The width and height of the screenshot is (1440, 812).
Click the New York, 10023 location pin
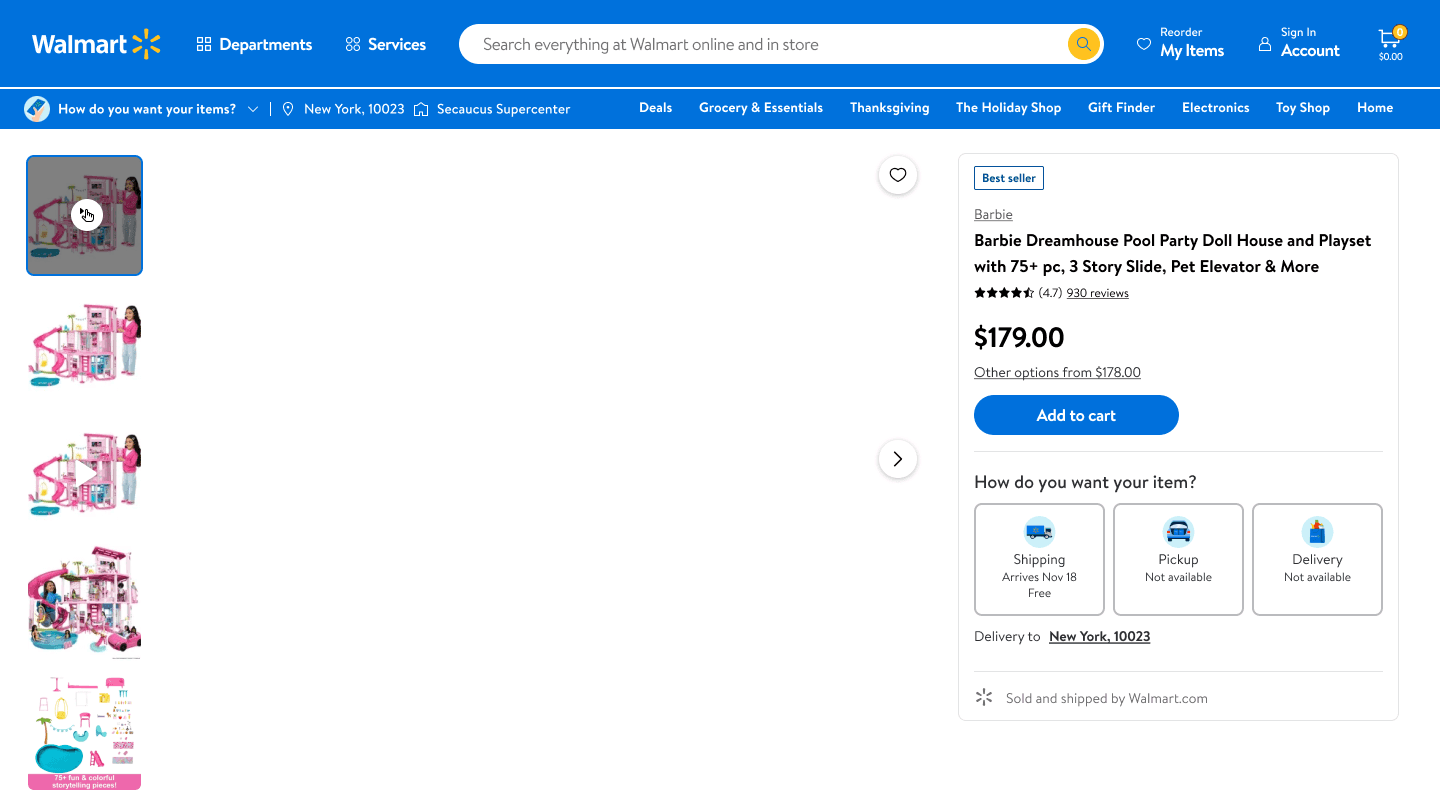(x=288, y=109)
